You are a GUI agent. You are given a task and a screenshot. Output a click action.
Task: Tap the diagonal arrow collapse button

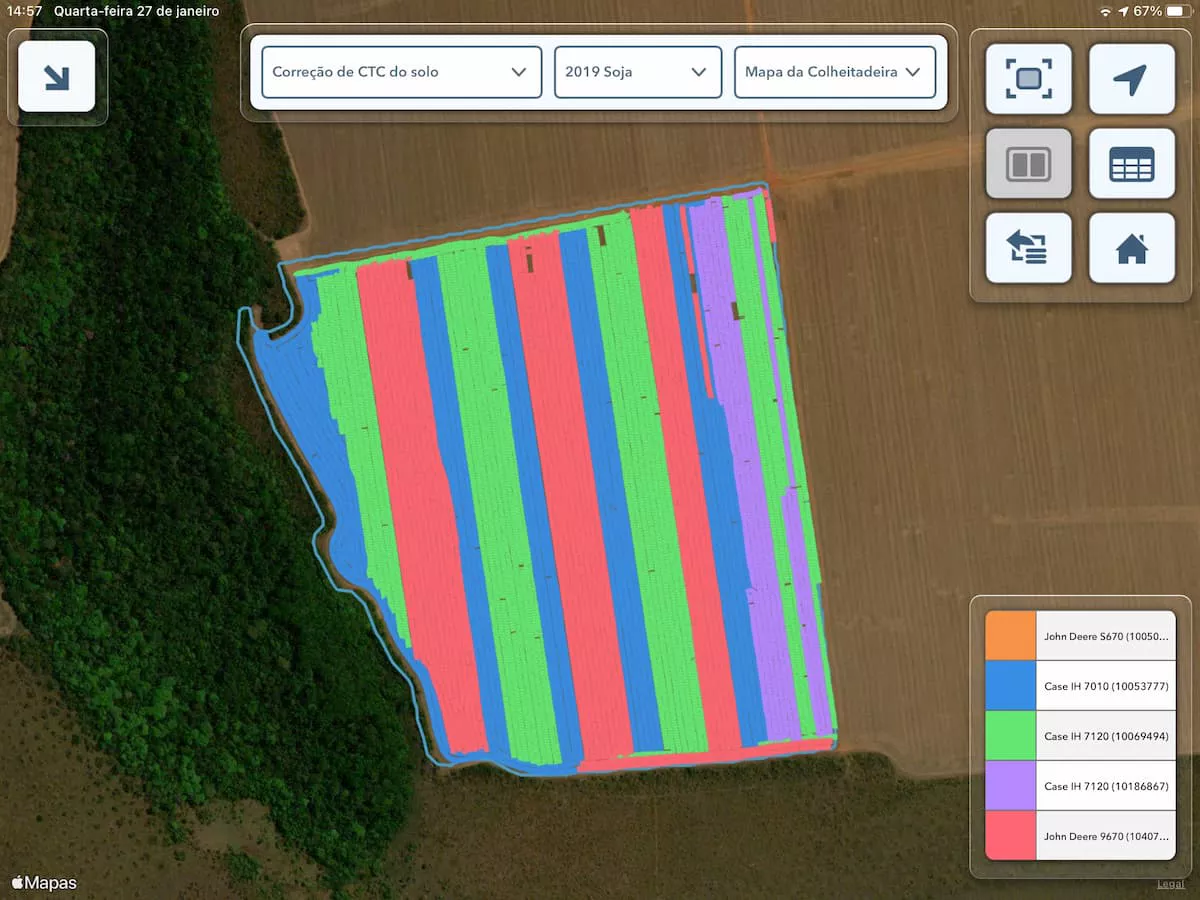coord(57,76)
